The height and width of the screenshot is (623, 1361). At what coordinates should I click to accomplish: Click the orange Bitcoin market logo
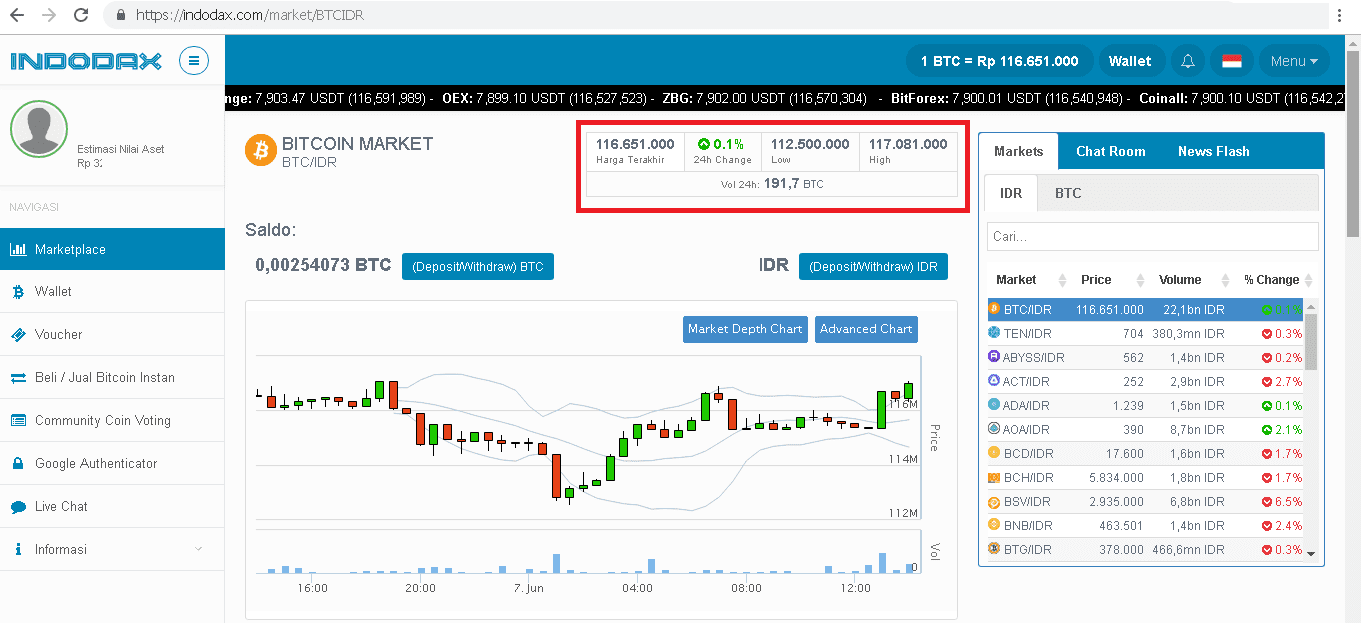tap(260, 151)
